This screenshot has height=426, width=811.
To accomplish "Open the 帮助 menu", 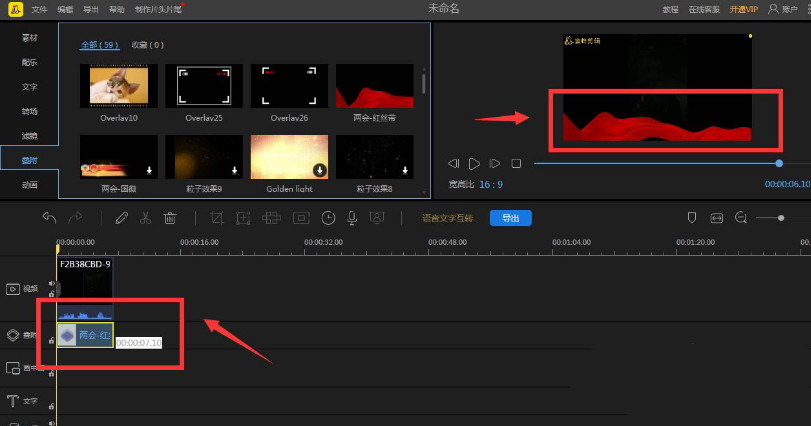I will click(116, 9).
